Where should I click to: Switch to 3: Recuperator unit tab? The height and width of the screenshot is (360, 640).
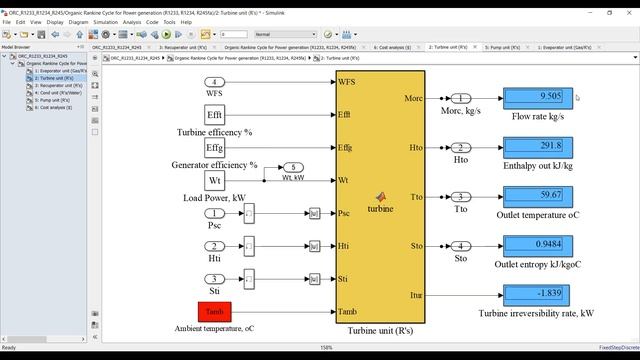[183, 47]
